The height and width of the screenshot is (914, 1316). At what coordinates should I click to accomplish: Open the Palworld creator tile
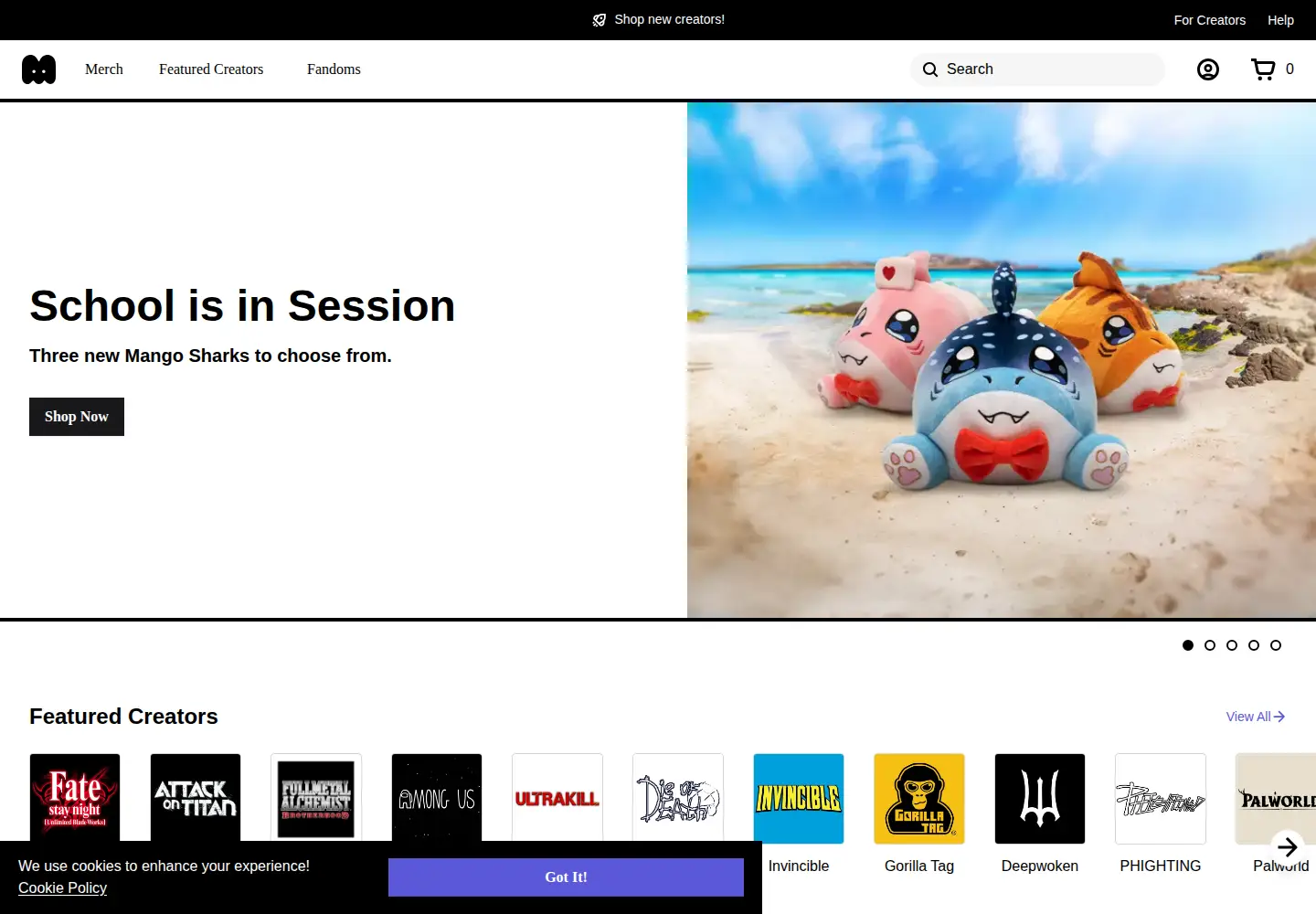pos(1276,799)
